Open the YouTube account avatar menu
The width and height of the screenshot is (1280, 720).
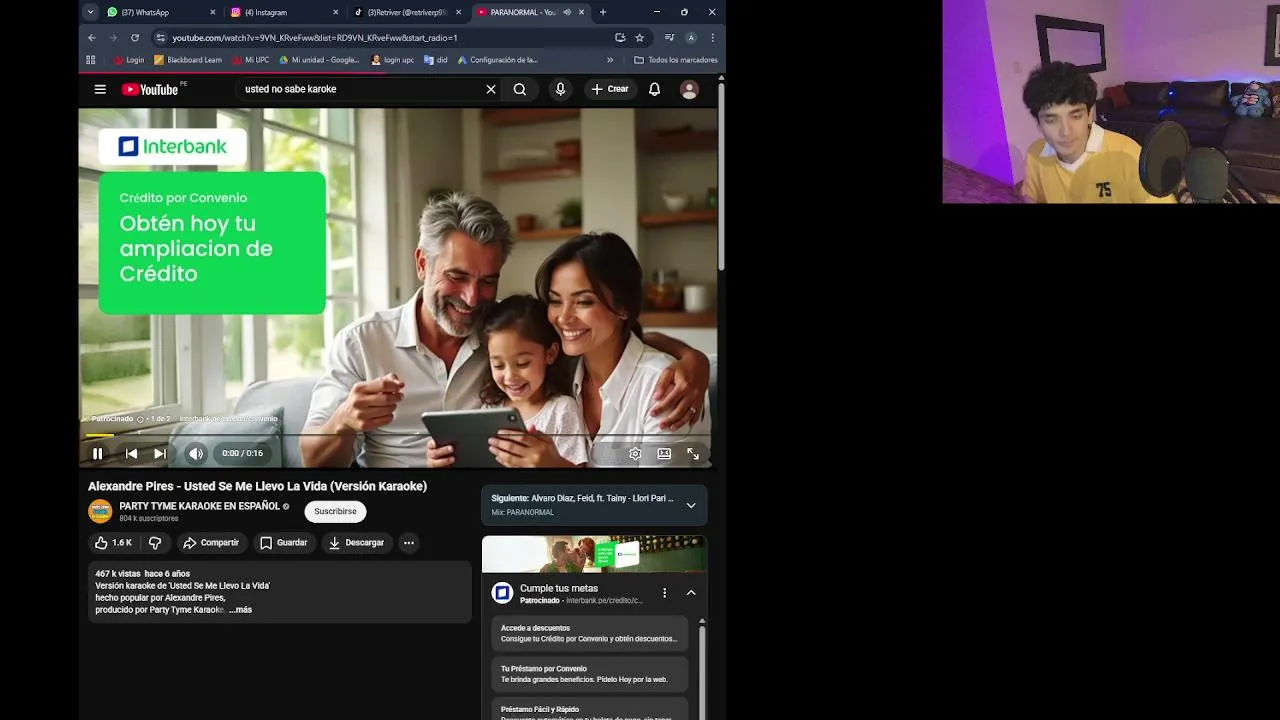tap(689, 89)
